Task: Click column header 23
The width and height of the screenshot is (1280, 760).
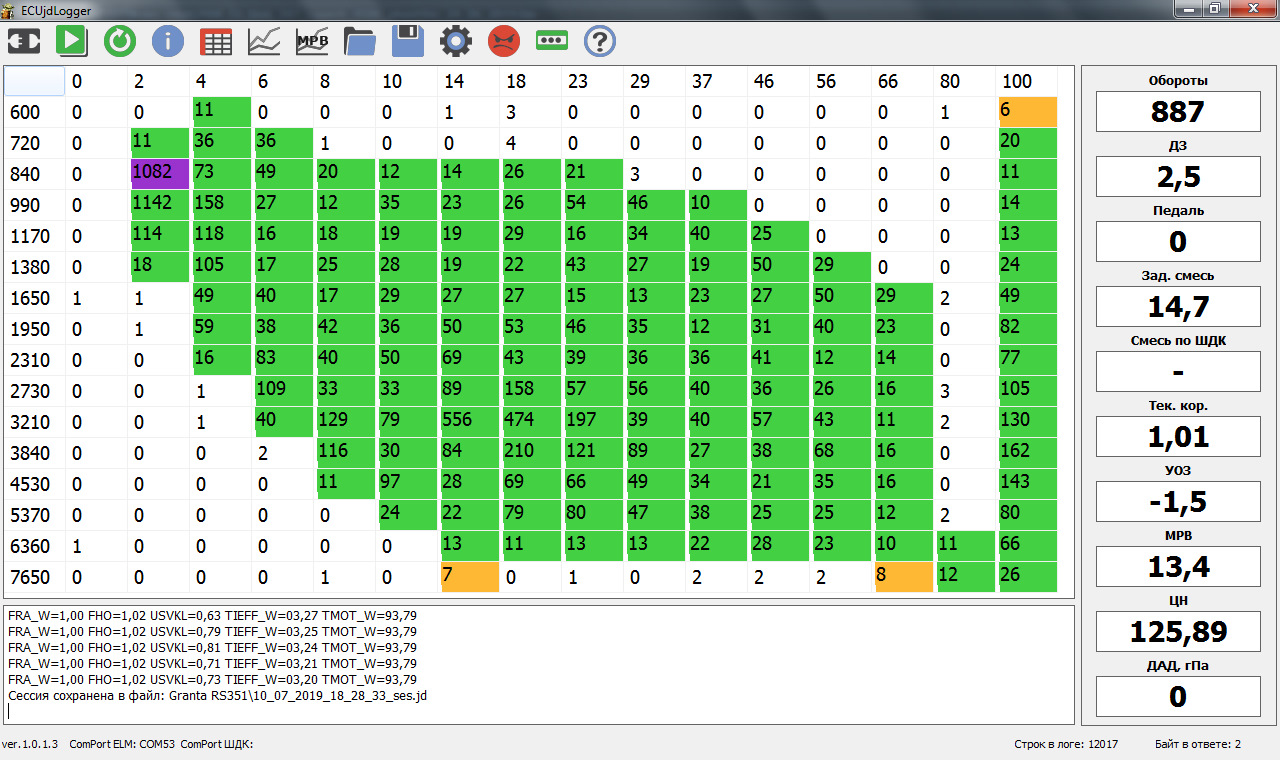Action: (593, 81)
